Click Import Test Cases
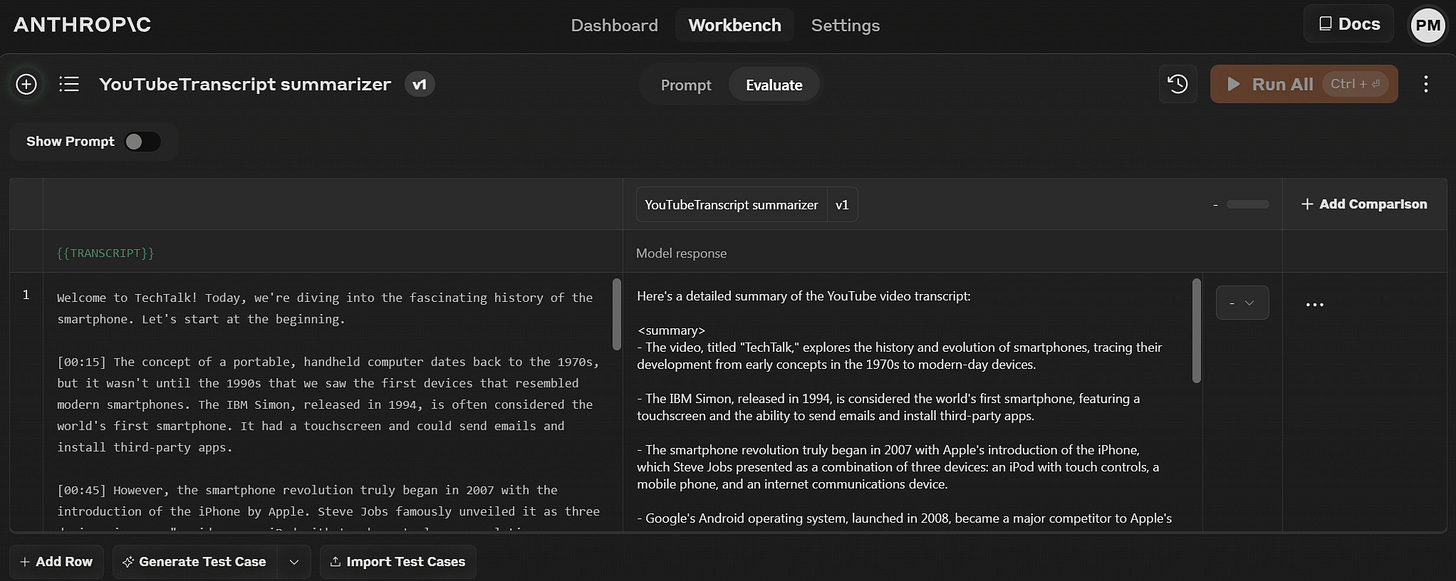The width and height of the screenshot is (1456, 581). coord(398,561)
